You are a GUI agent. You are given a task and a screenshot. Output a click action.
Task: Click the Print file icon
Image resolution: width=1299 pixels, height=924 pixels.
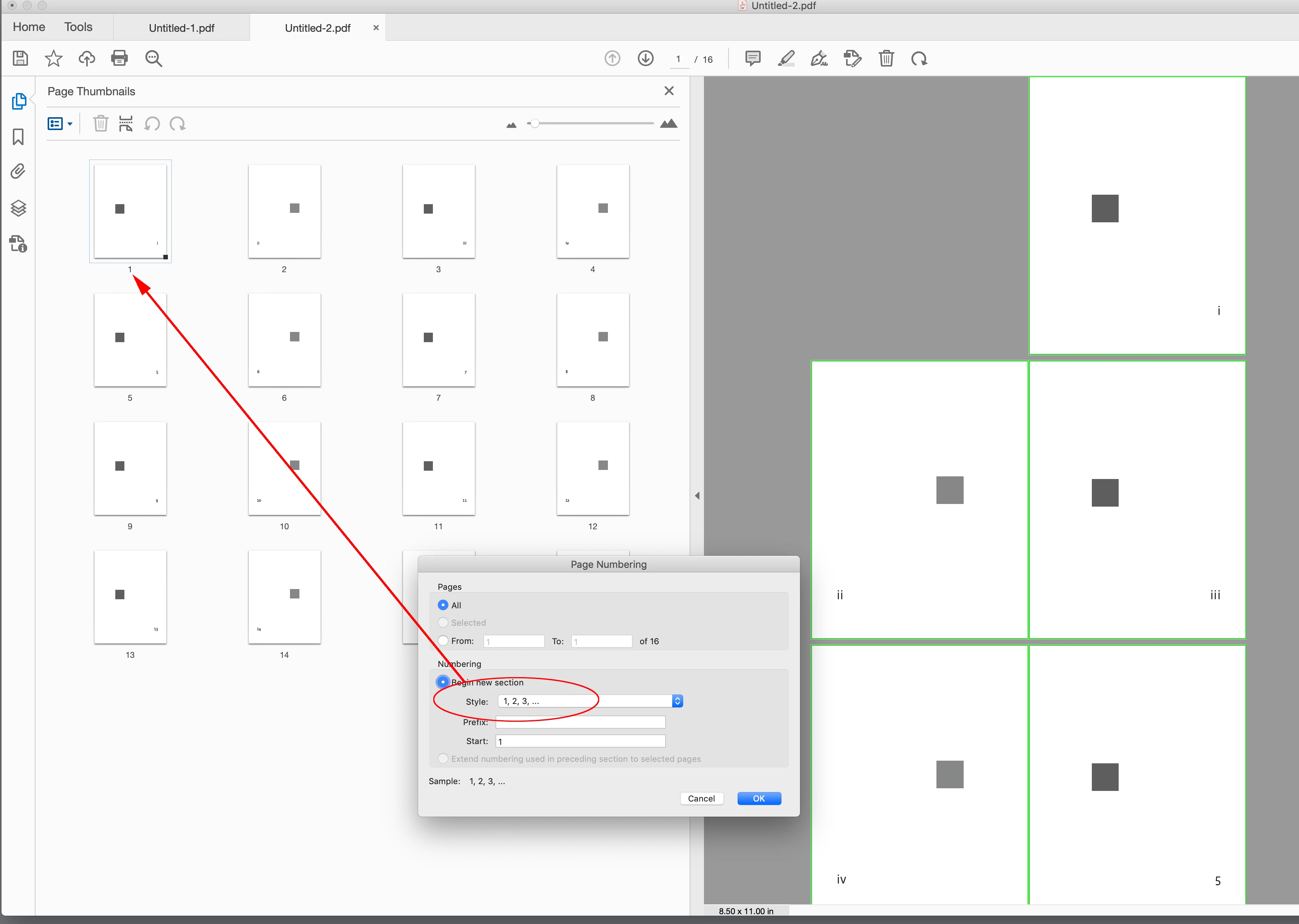[x=119, y=58]
